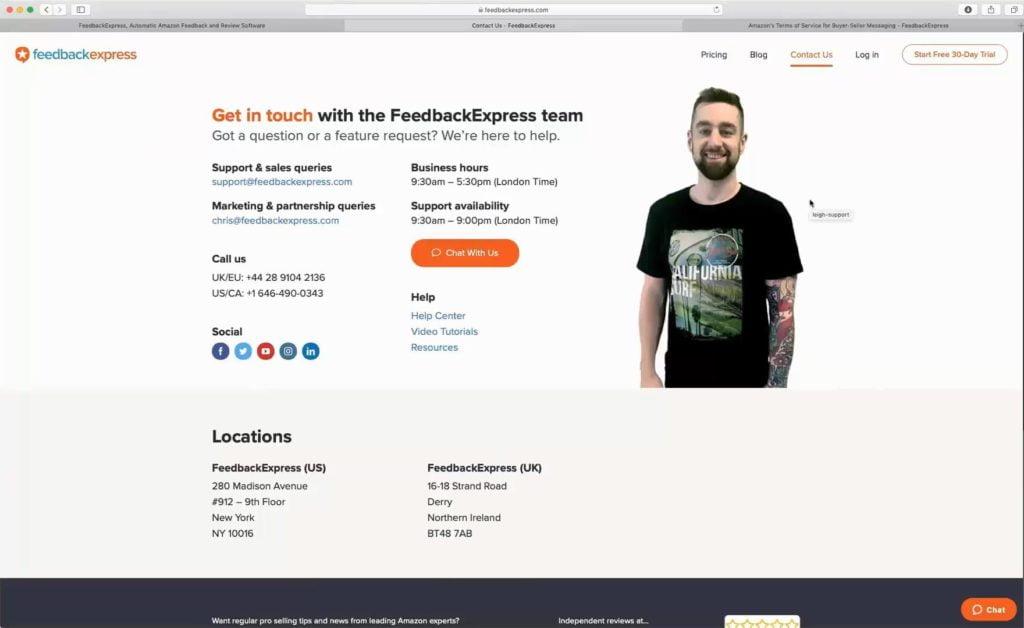Switch to the first FeedbackExpress tab
This screenshot has height=628, width=1024.
(x=172, y=25)
